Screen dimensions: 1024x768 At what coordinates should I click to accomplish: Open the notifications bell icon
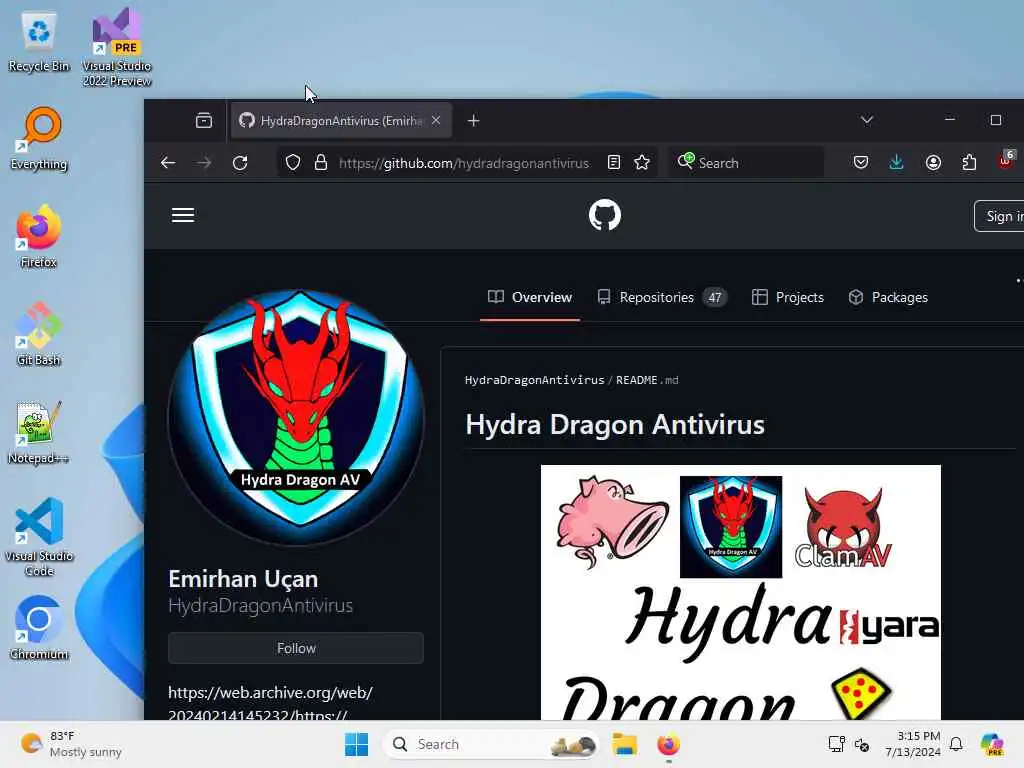[x=956, y=744]
